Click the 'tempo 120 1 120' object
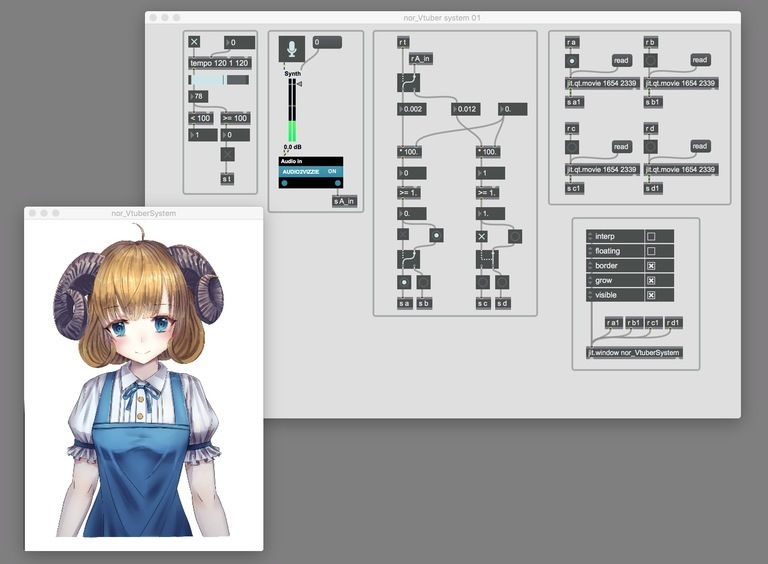Screen dimensions: 768x564 tap(219, 63)
